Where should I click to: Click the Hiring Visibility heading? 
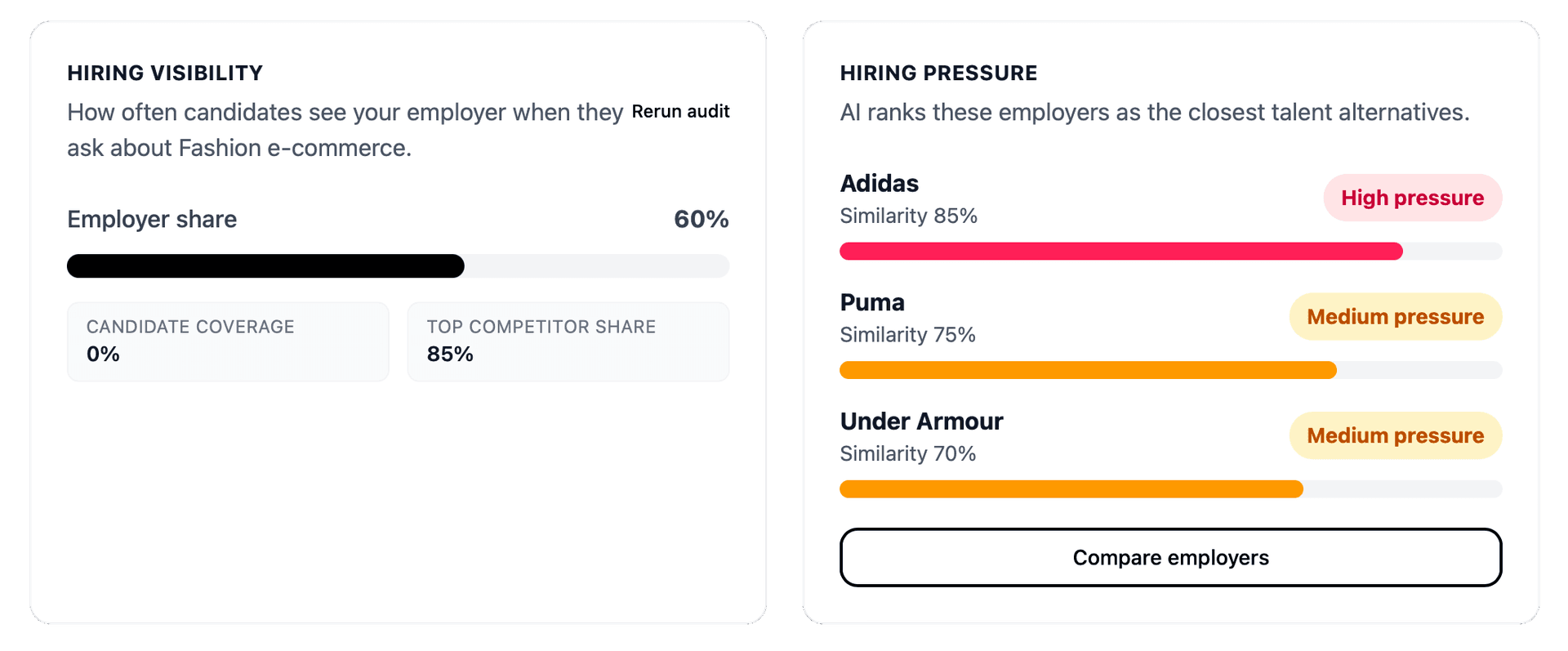click(x=165, y=74)
